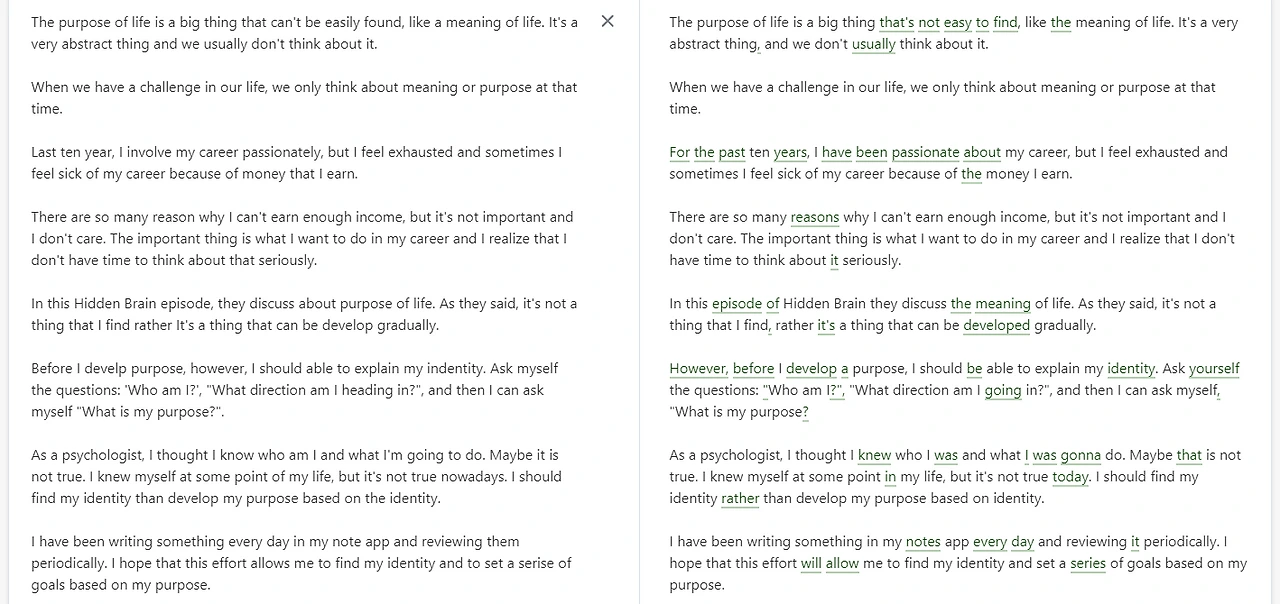Click the underlined word "passionate"

[x=925, y=152]
